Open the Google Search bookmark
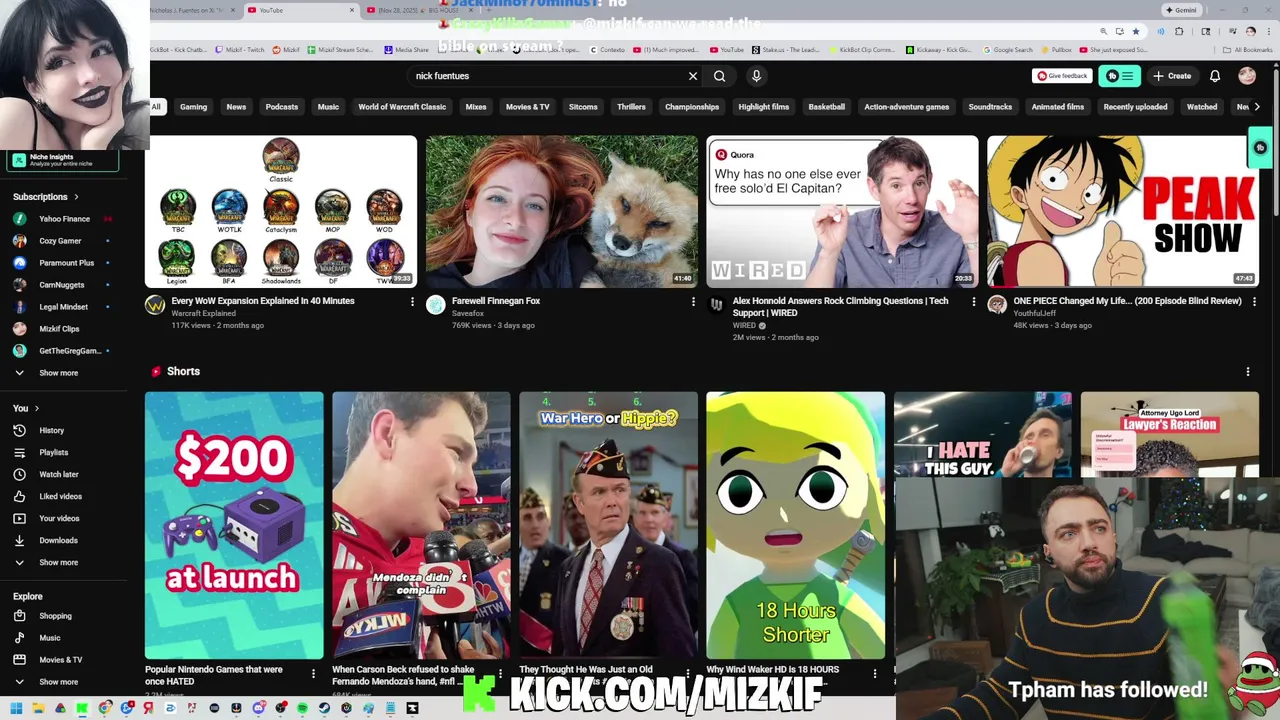This screenshot has width=1280, height=720. [x=1008, y=49]
